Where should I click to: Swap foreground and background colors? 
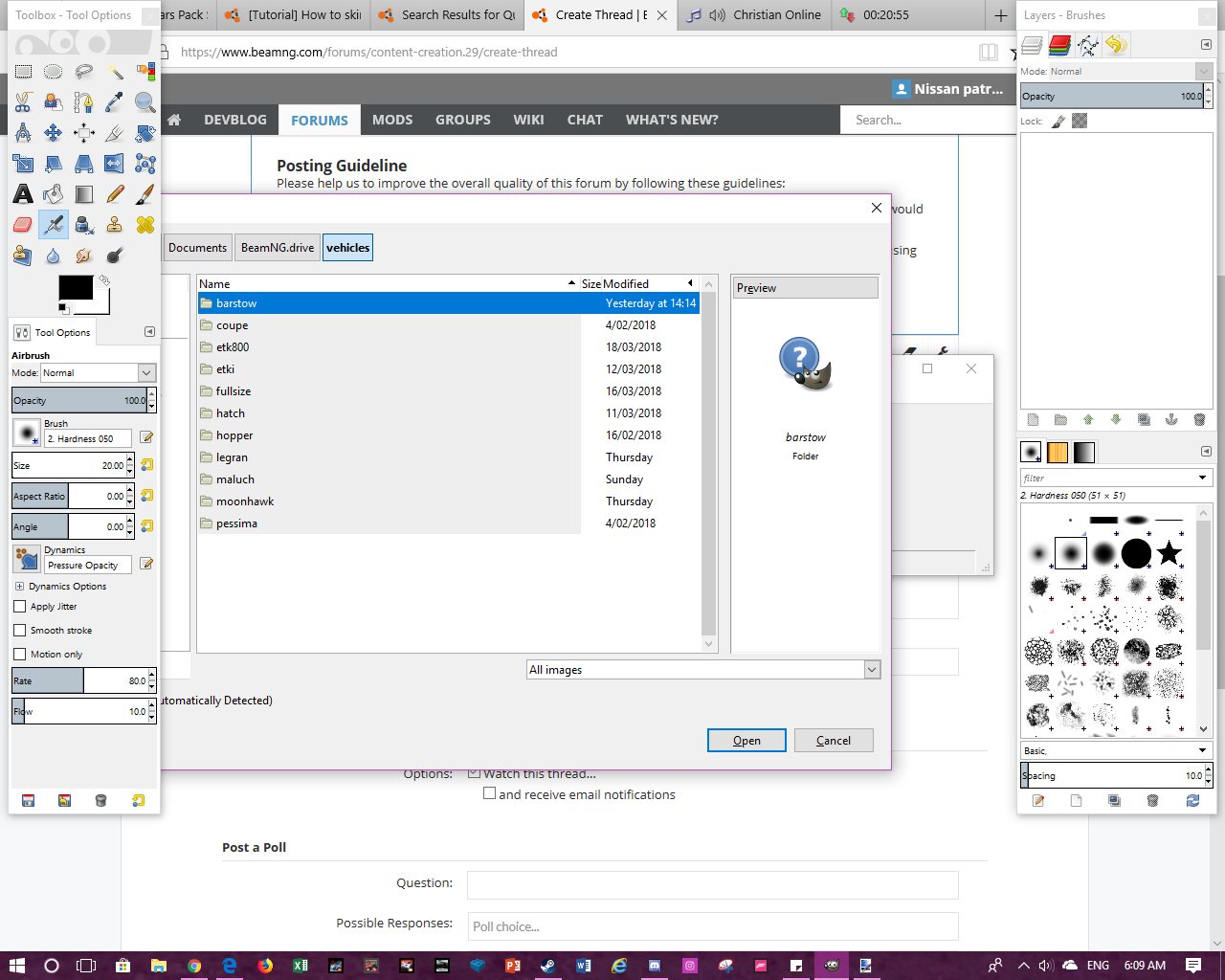[x=104, y=280]
